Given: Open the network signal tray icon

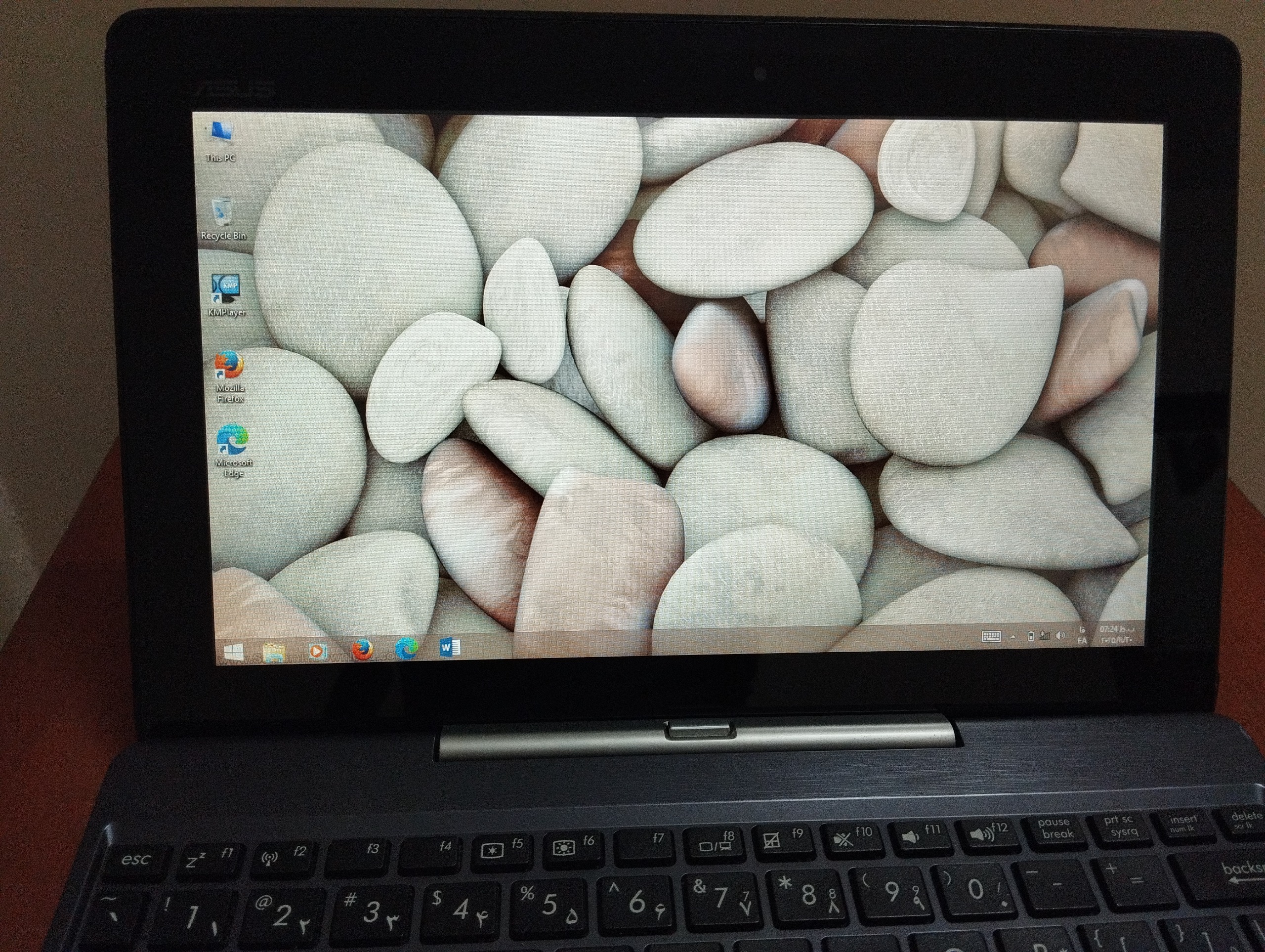Looking at the screenshot, I should pos(1045,636).
